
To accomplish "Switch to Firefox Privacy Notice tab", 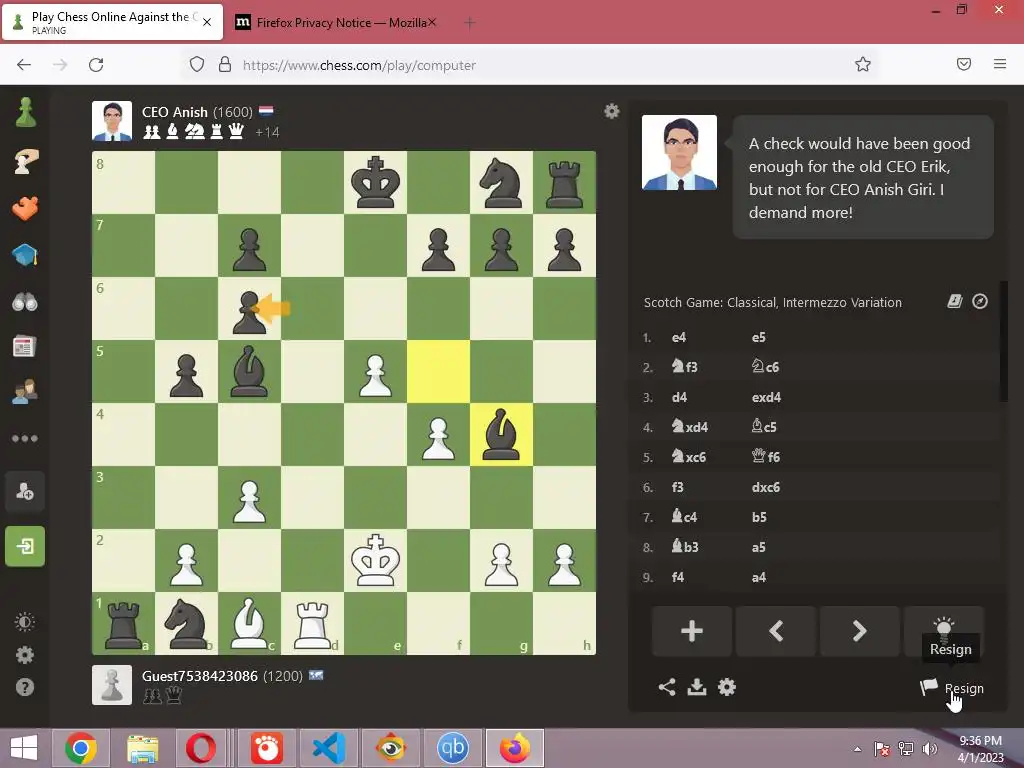I will coord(342,23).
